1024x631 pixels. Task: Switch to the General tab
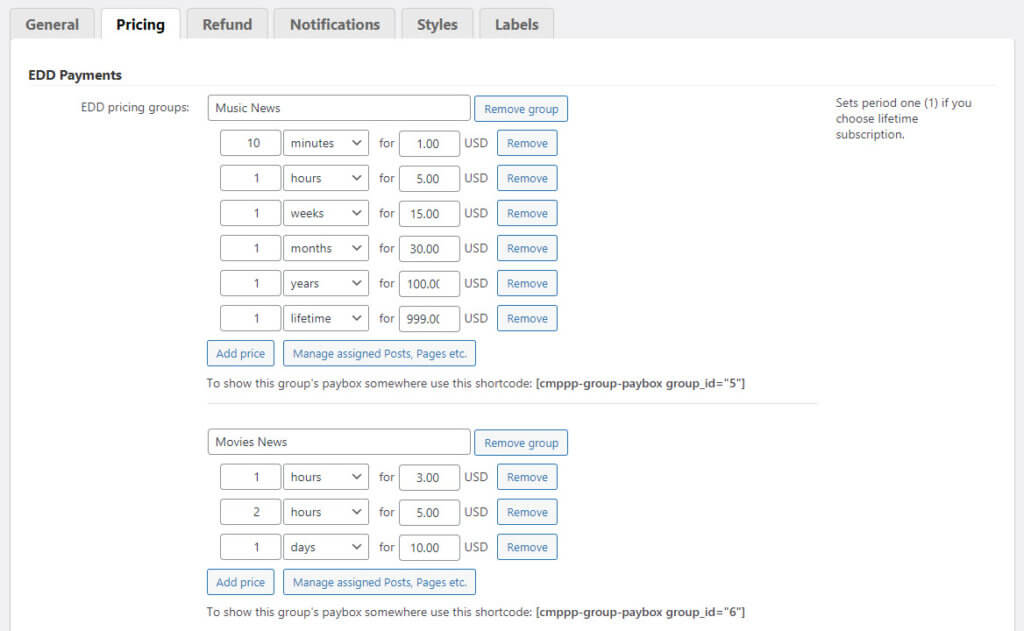52,24
